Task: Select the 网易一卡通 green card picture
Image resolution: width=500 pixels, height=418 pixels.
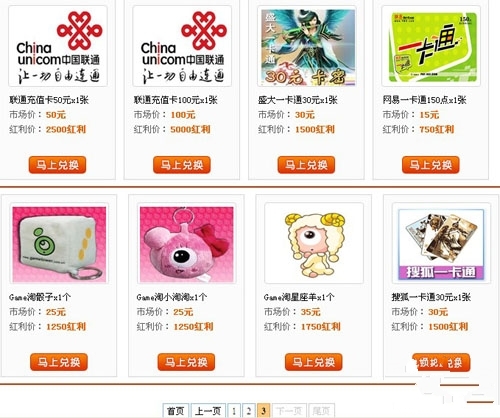Action: click(x=431, y=46)
